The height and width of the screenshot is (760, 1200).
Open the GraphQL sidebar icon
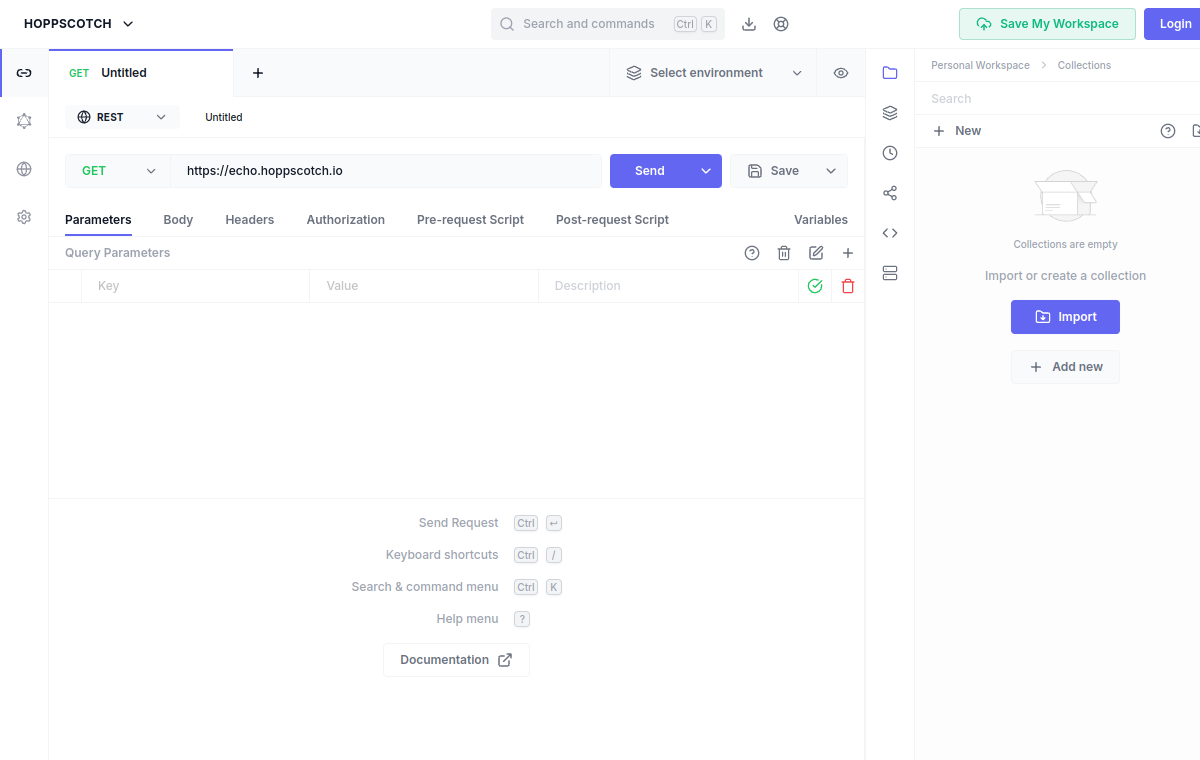24,121
